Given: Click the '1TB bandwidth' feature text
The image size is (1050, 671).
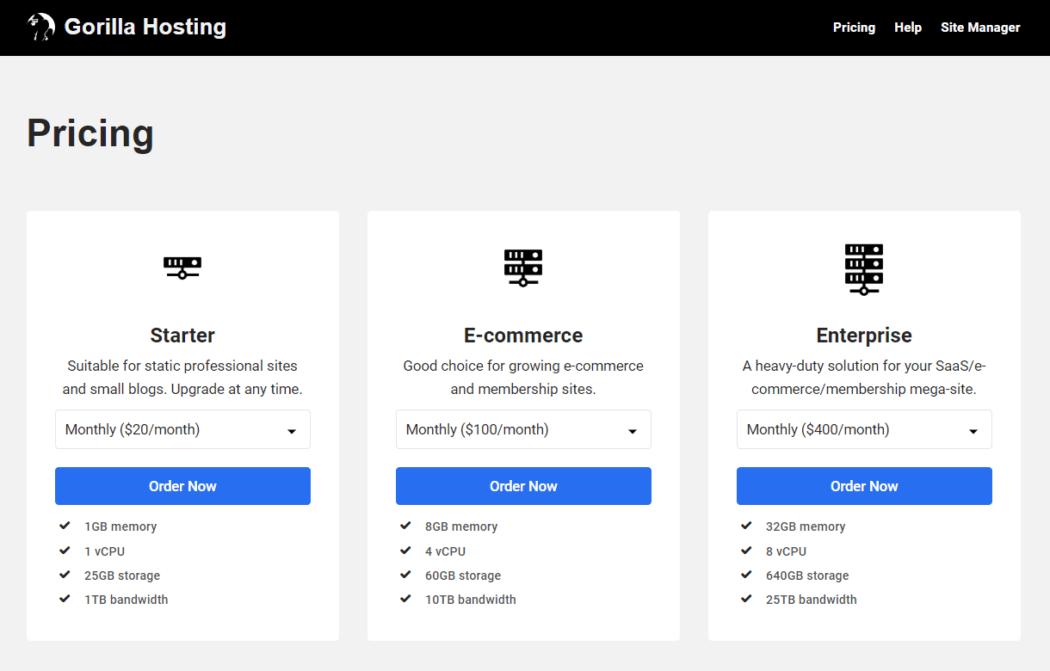Looking at the screenshot, I should 126,599.
